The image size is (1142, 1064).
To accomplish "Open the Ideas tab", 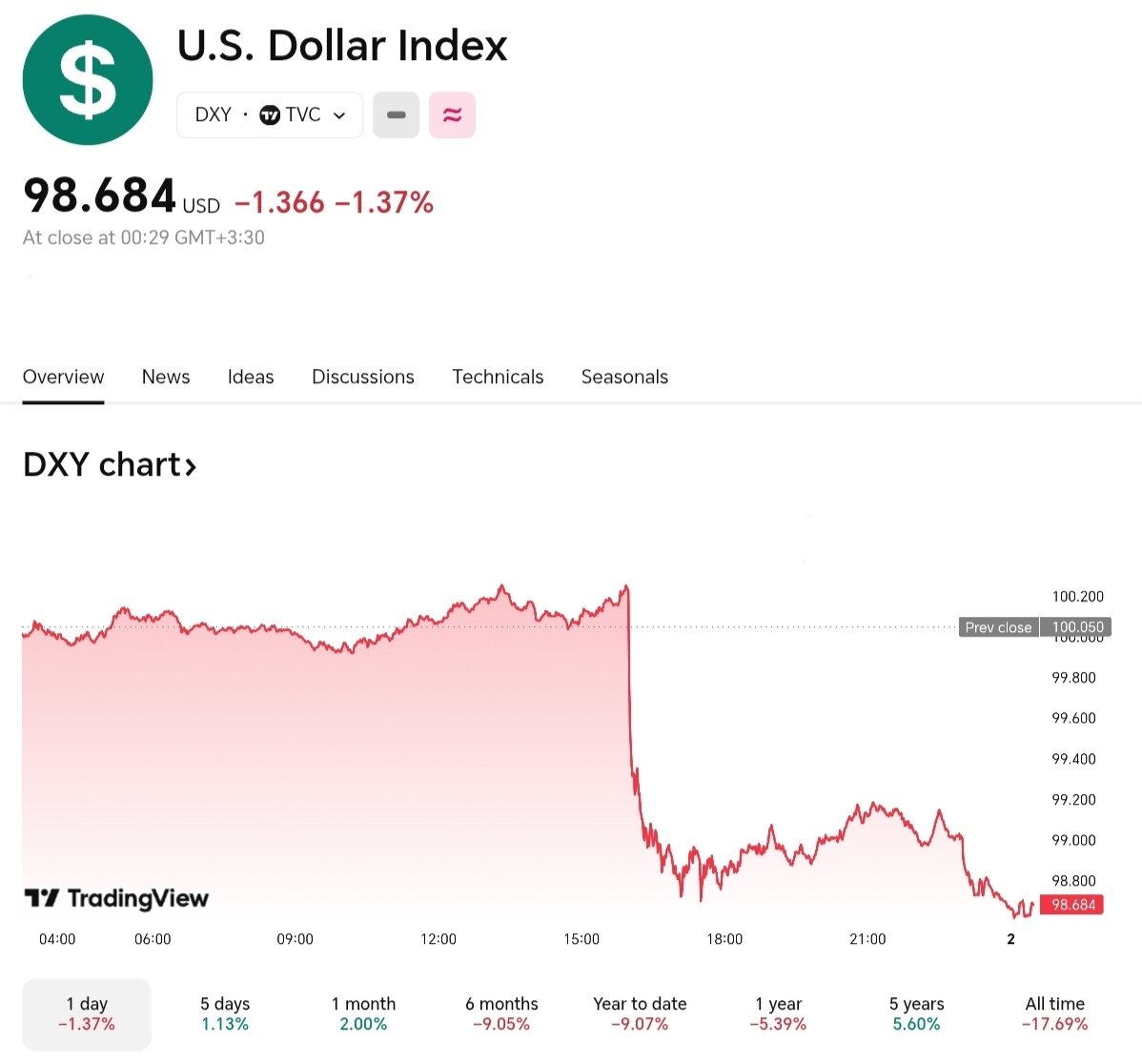I will (x=251, y=377).
